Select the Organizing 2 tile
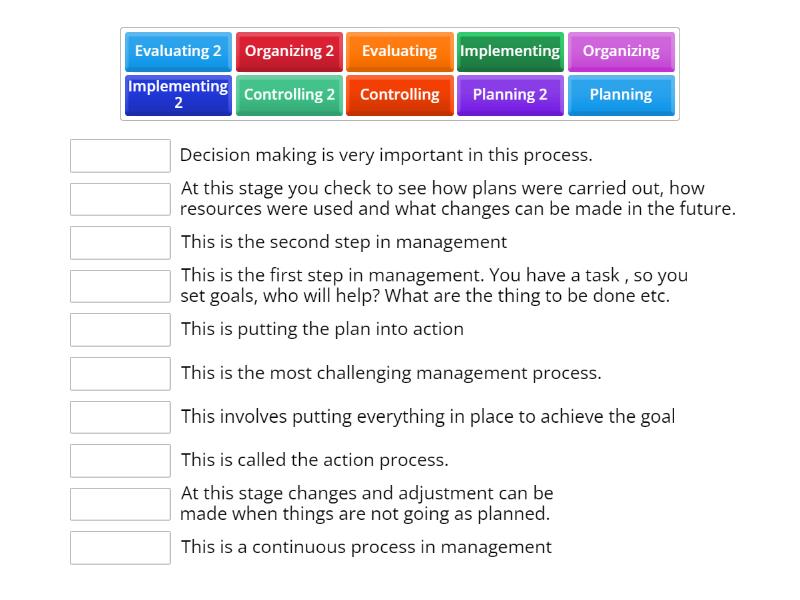The width and height of the screenshot is (800, 600). [x=288, y=51]
